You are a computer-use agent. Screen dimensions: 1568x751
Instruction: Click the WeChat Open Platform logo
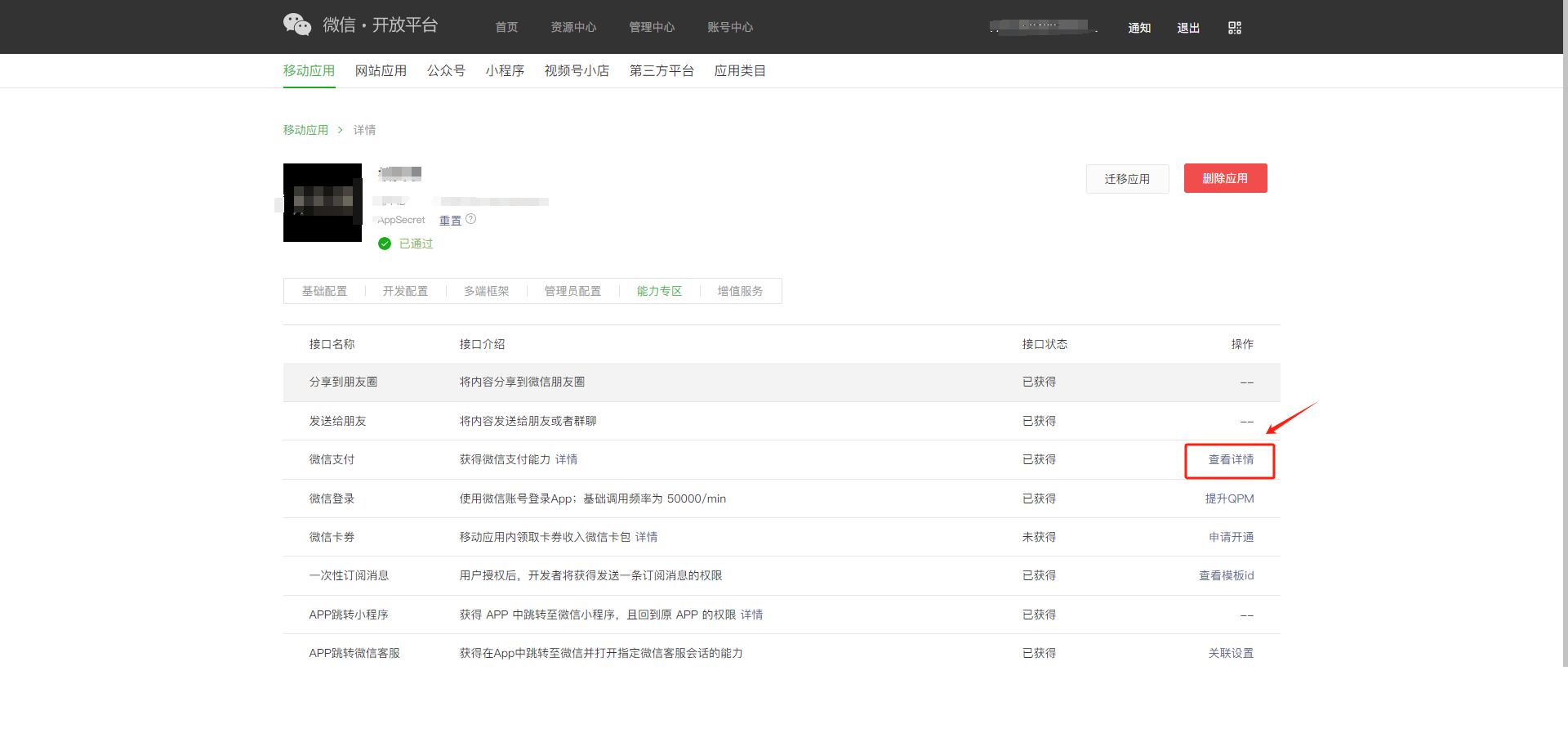click(x=360, y=25)
